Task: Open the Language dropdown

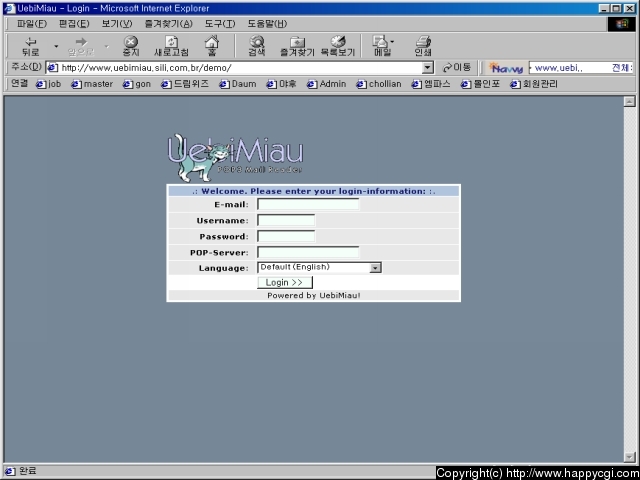Action: (x=319, y=267)
